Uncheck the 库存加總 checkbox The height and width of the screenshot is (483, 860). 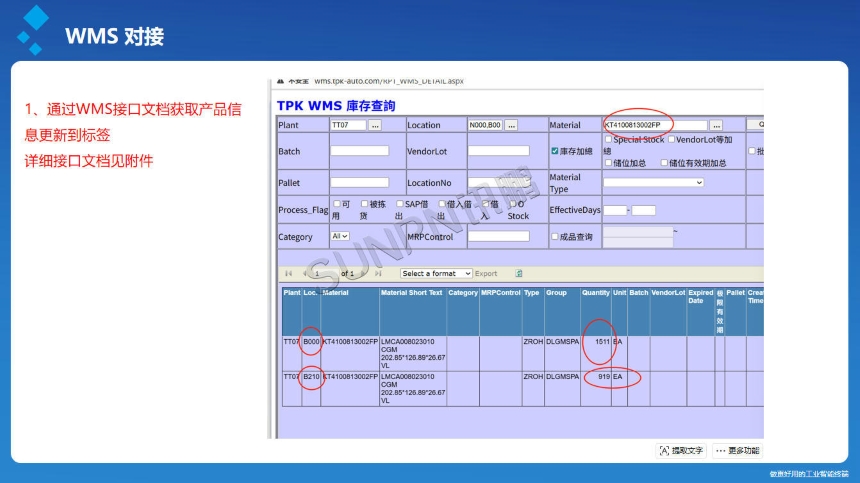(x=555, y=151)
